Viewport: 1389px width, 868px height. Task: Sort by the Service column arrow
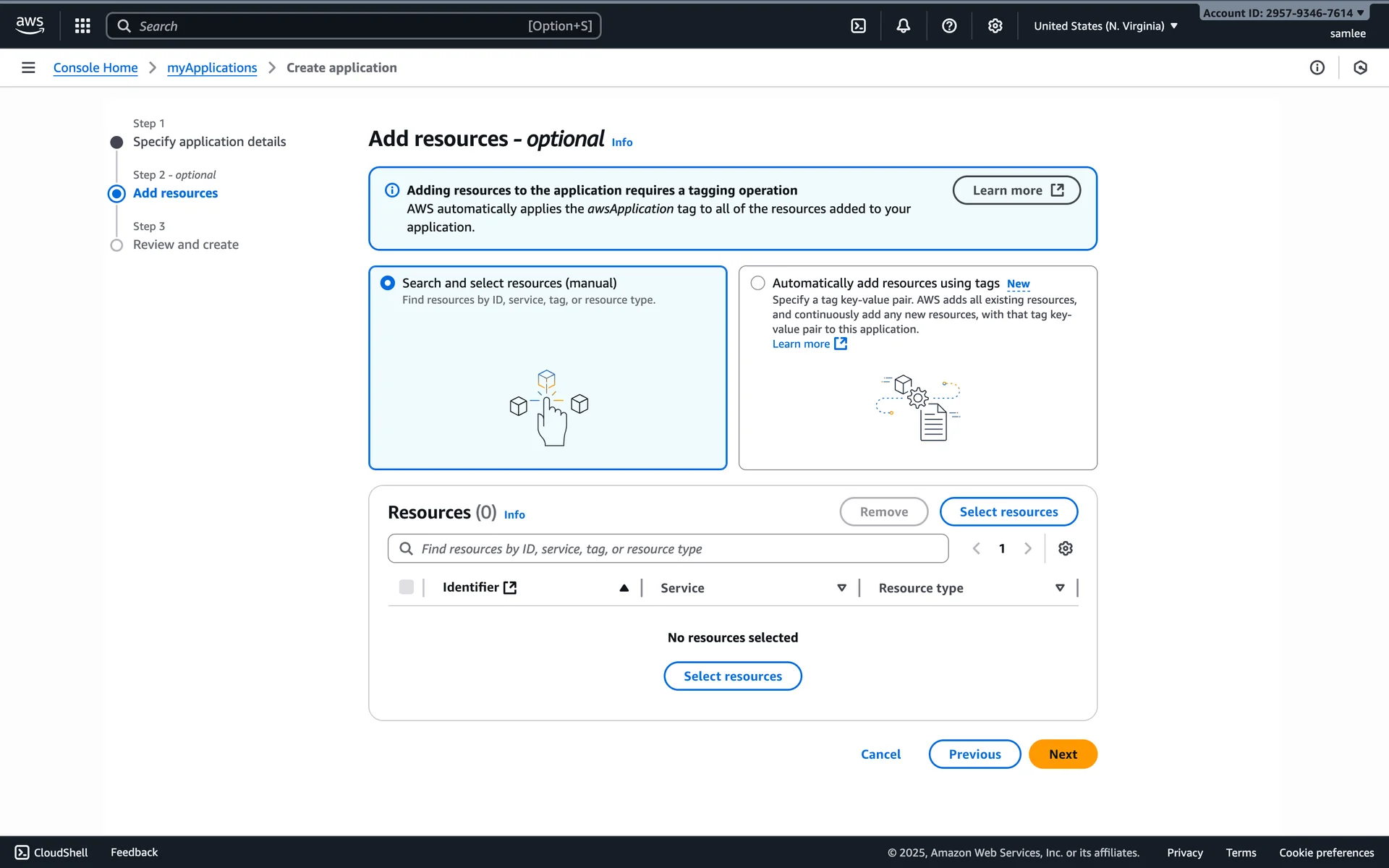pos(841,588)
